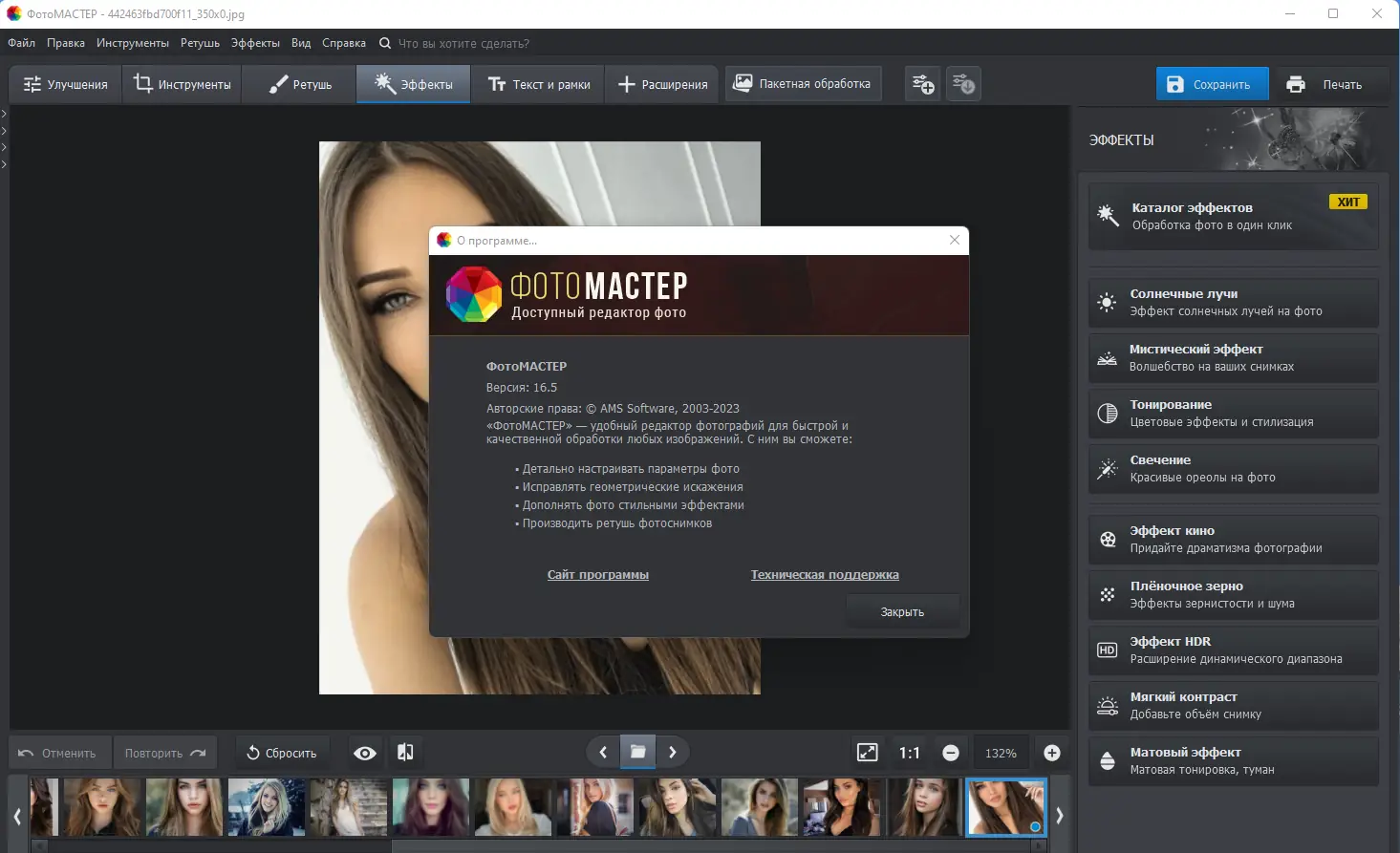Open the Эффекты menu in the menu bar
This screenshot has height=853, width=1400.
click(255, 43)
